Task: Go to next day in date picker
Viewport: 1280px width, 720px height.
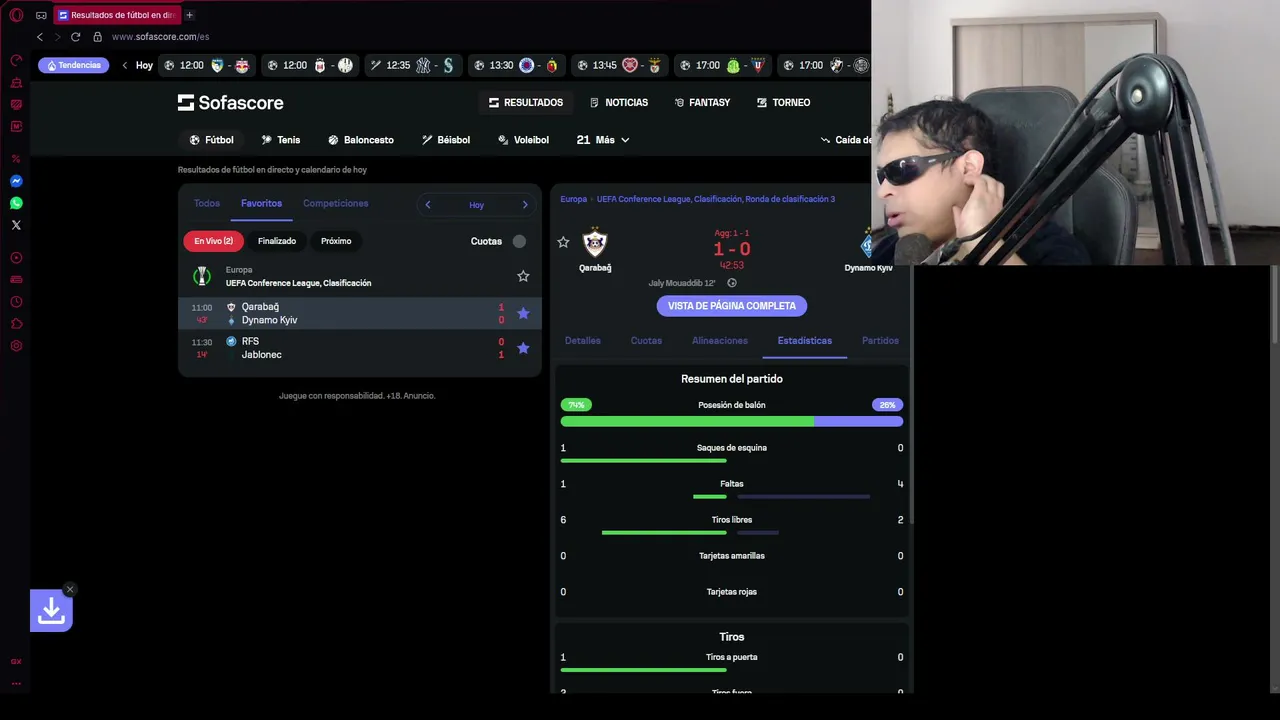Action: (525, 205)
